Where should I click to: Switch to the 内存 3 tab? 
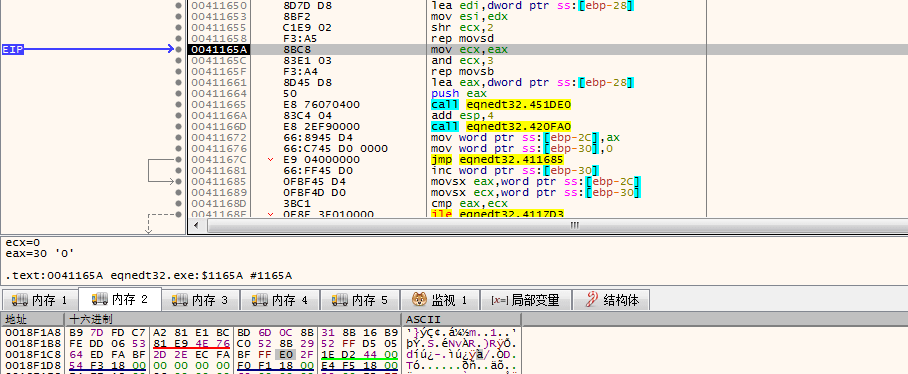point(200,300)
